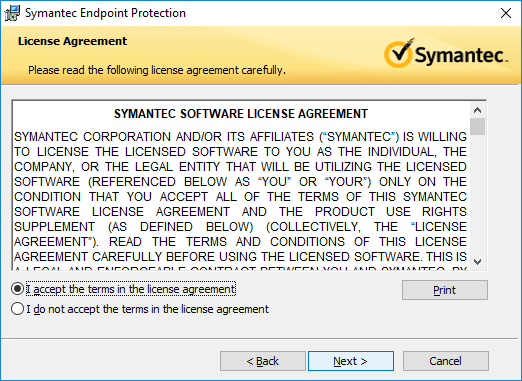Viewport: 522px width, 381px height.
Task: Close the Symantec Endpoint Protection dialog
Action: 506,13
